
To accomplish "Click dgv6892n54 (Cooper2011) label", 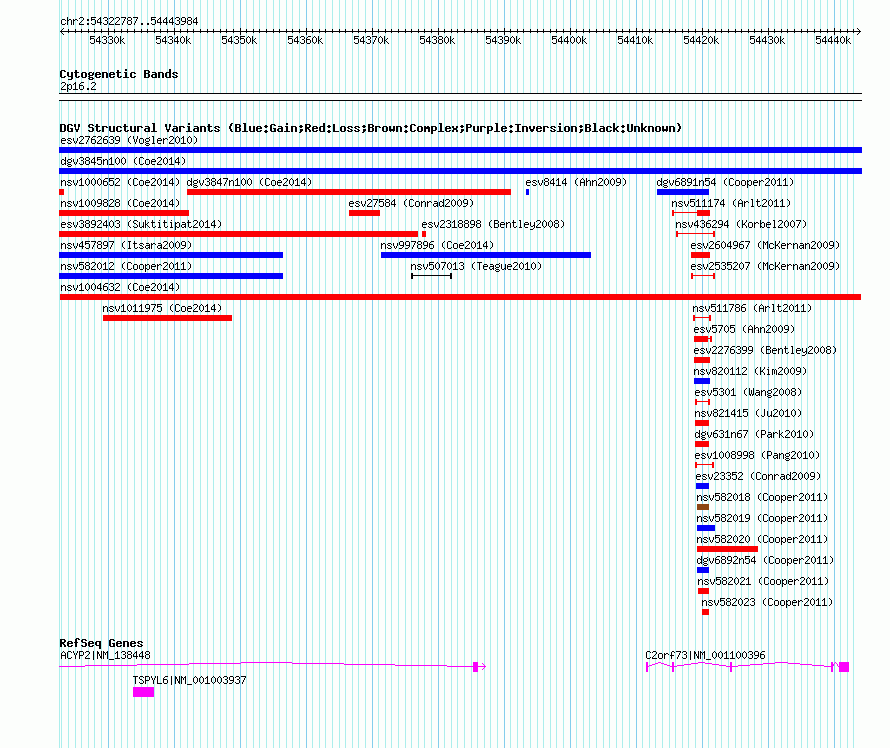I will coord(765,560).
